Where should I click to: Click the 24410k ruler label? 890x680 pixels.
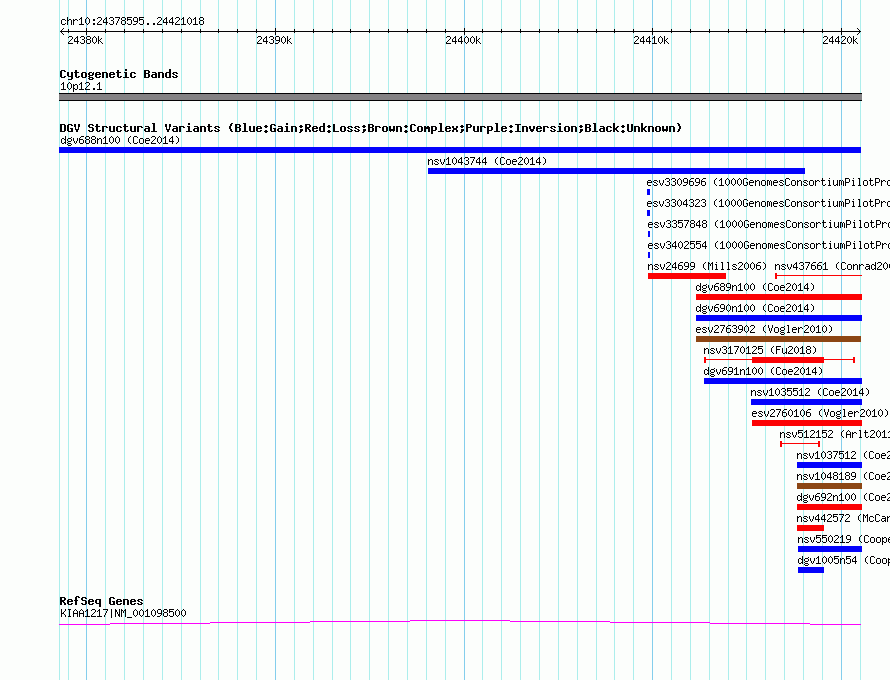(x=651, y=40)
